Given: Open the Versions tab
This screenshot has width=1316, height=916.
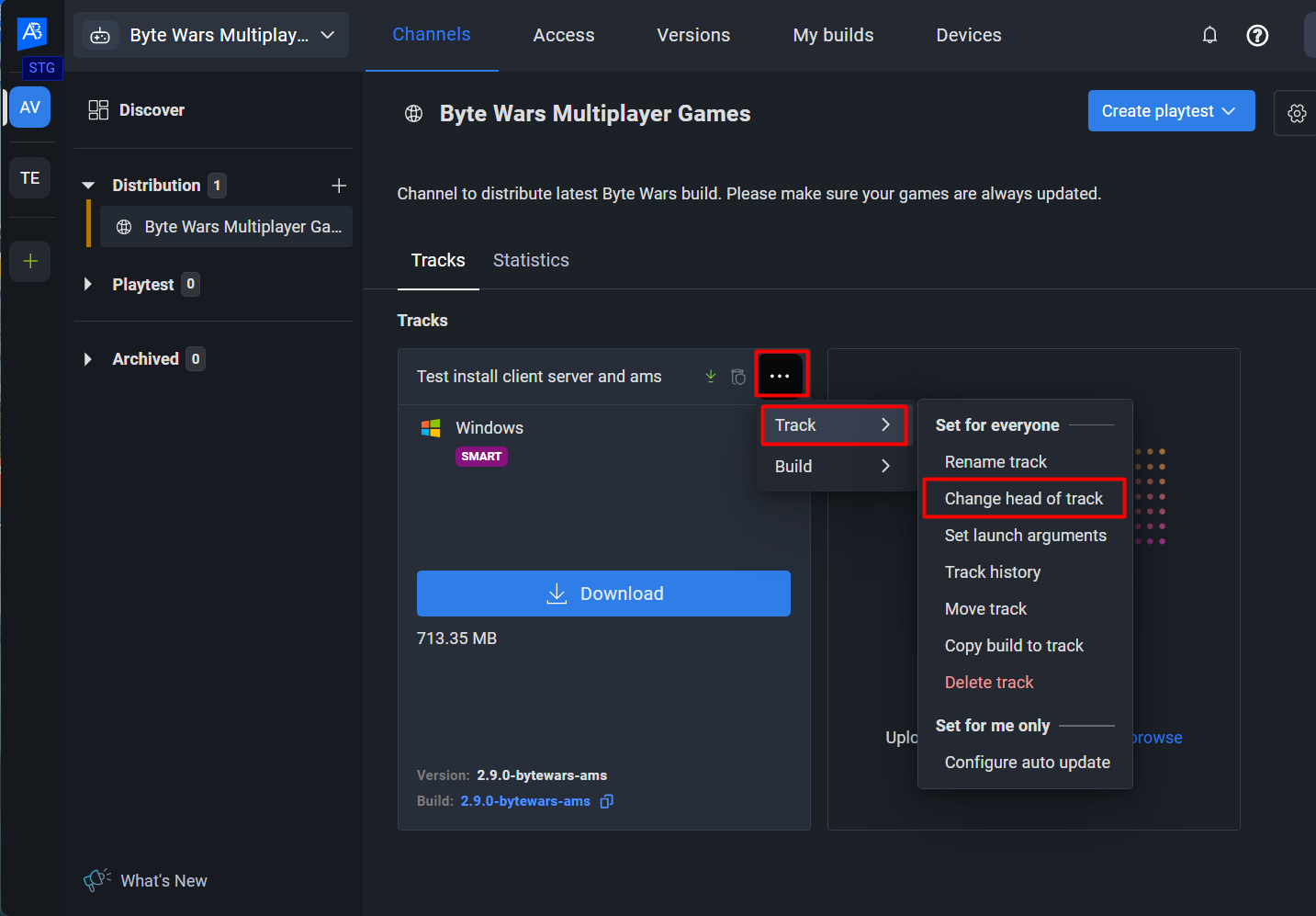Looking at the screenshot, I should click(693, 35).
